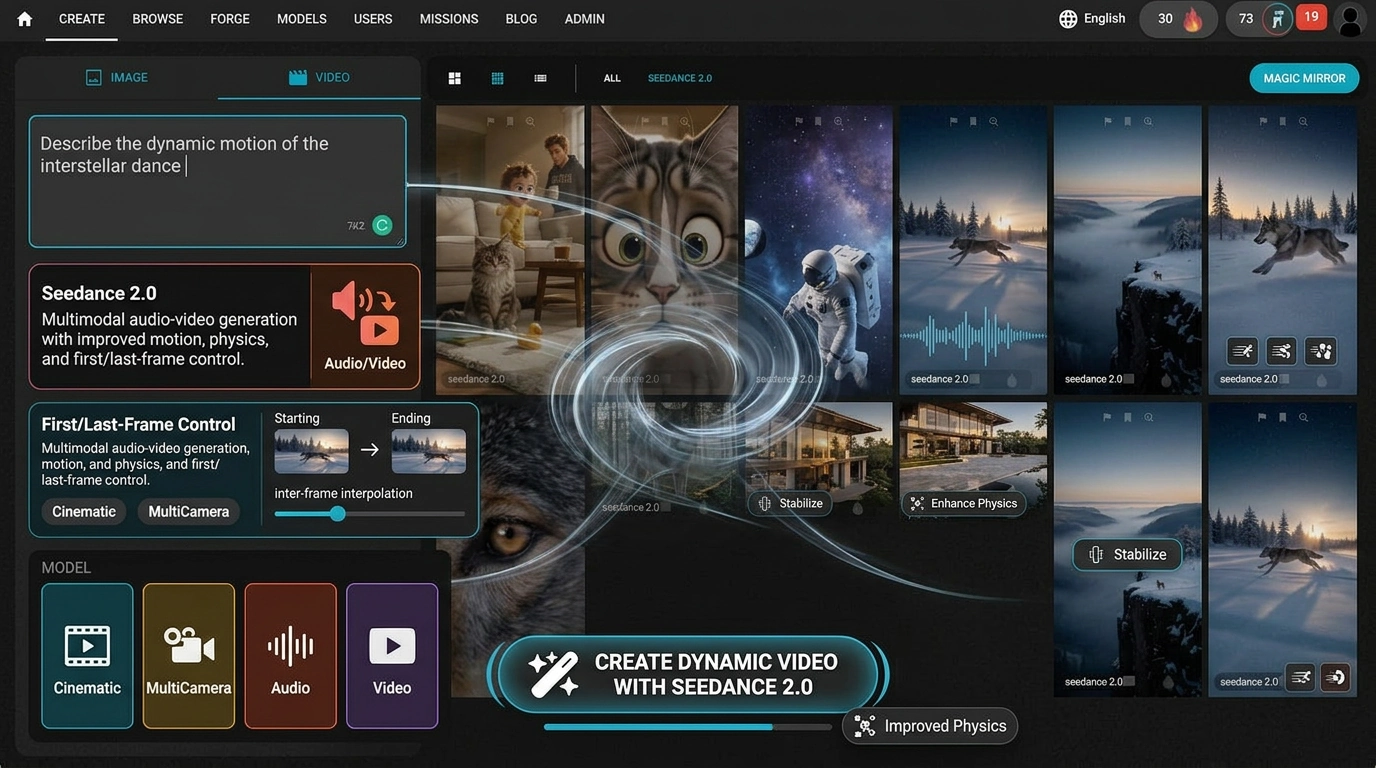Image resolution: width=1376 pixels, height=768 pixels.
Task: Click the progress bar below the create button
Action: [x=687, y=727]
